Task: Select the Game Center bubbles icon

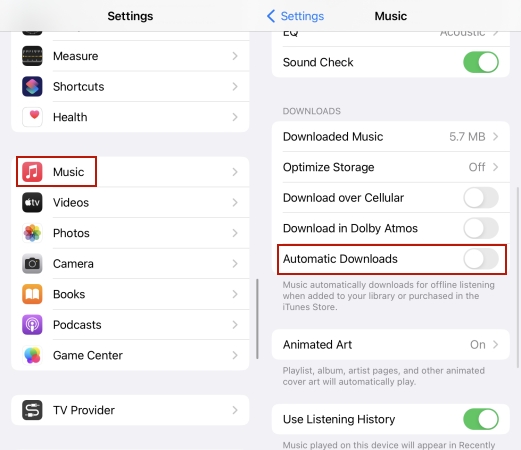Action: pyautogui.click(x=32, y=355)
